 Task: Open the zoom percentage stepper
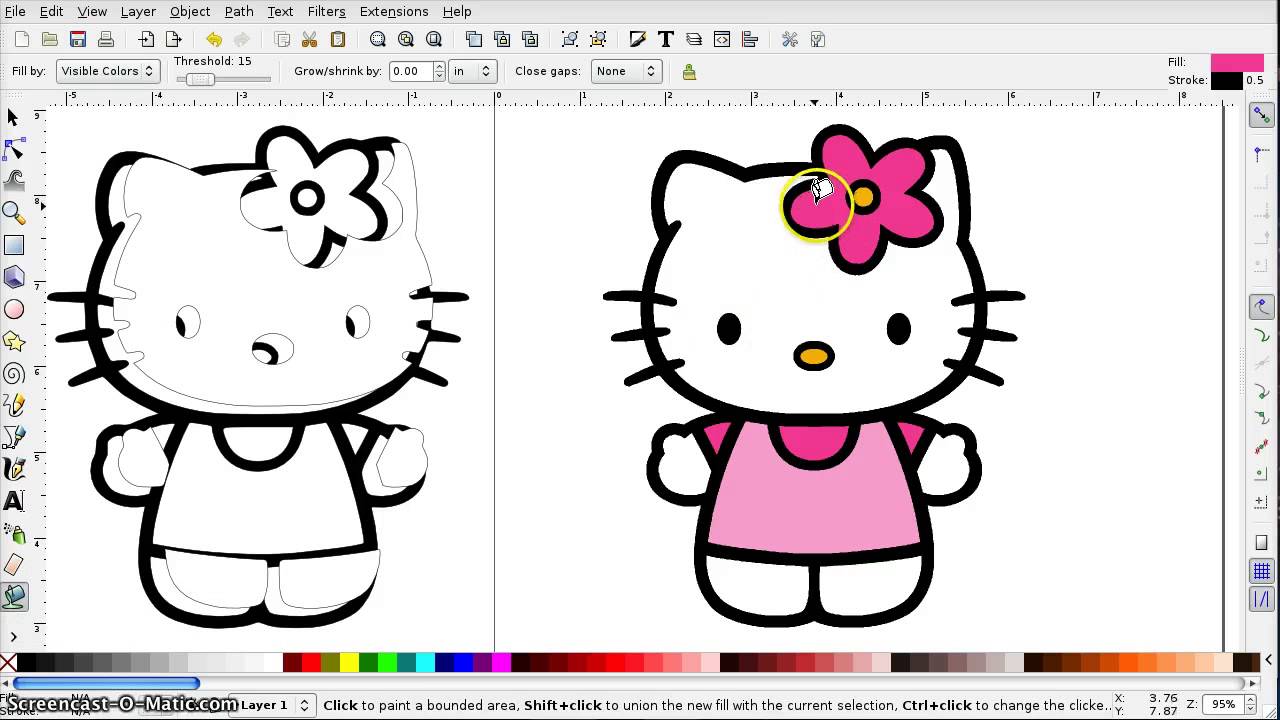click(1249, 704)
